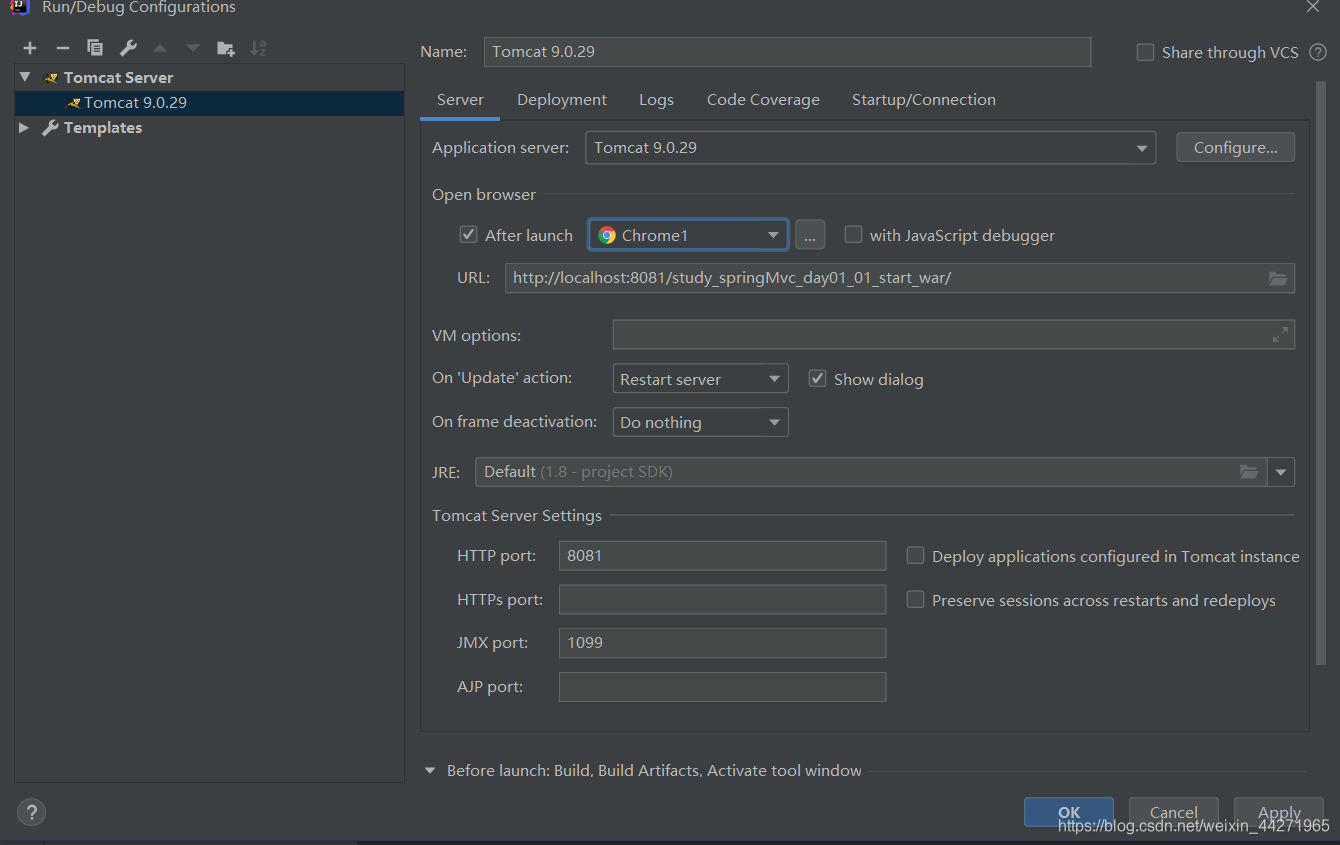Browse URL folder icon
The height and width of the screenshot is (845, 1340).
pyautogui.click(x=1278, y=278)
